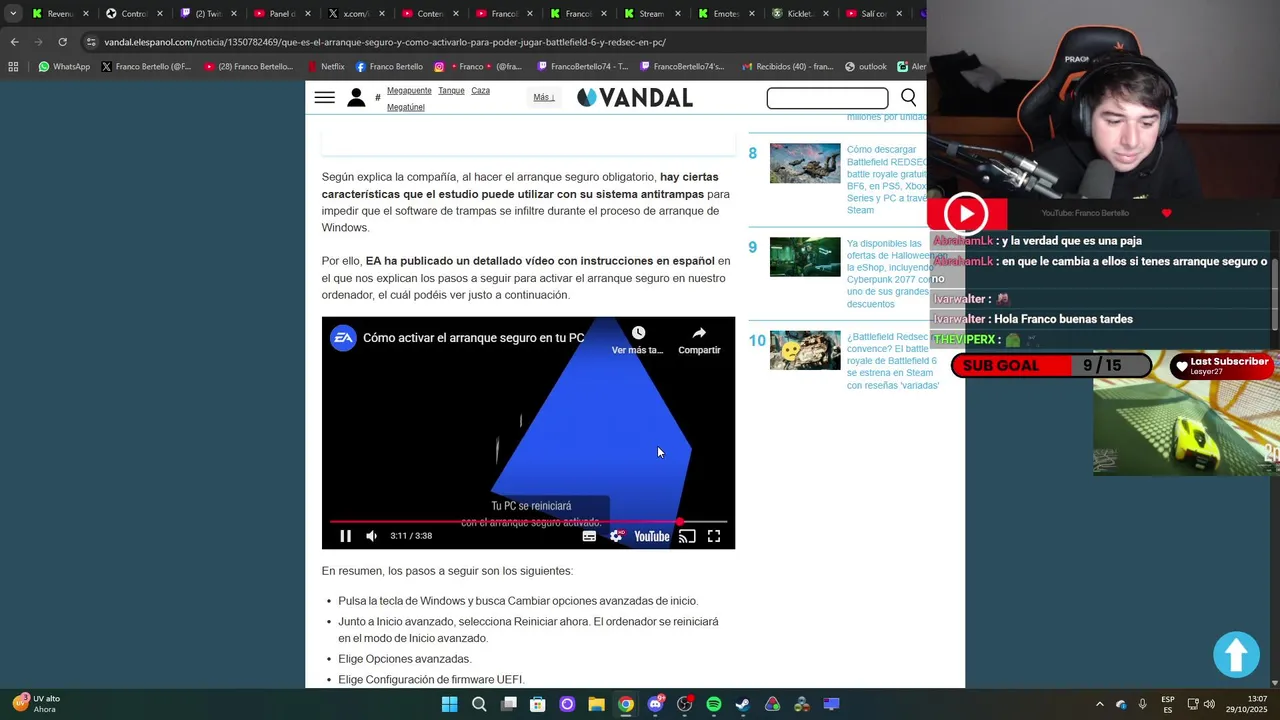The width and height of the screenshot is (1280, 720).
Task: Open the Tanque tag link
Action: coord(451,90)
